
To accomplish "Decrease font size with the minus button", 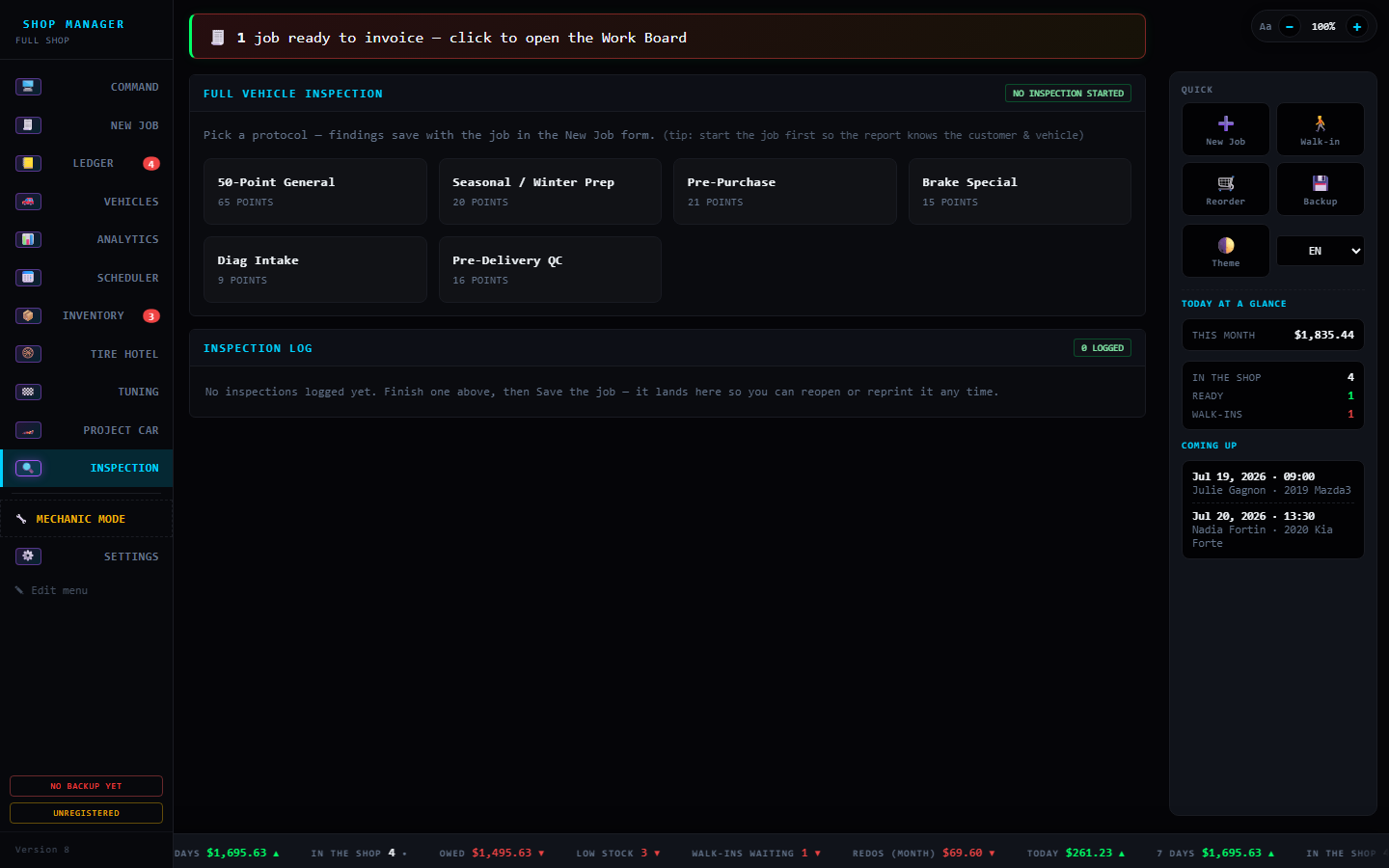I will coord(1290,27).
